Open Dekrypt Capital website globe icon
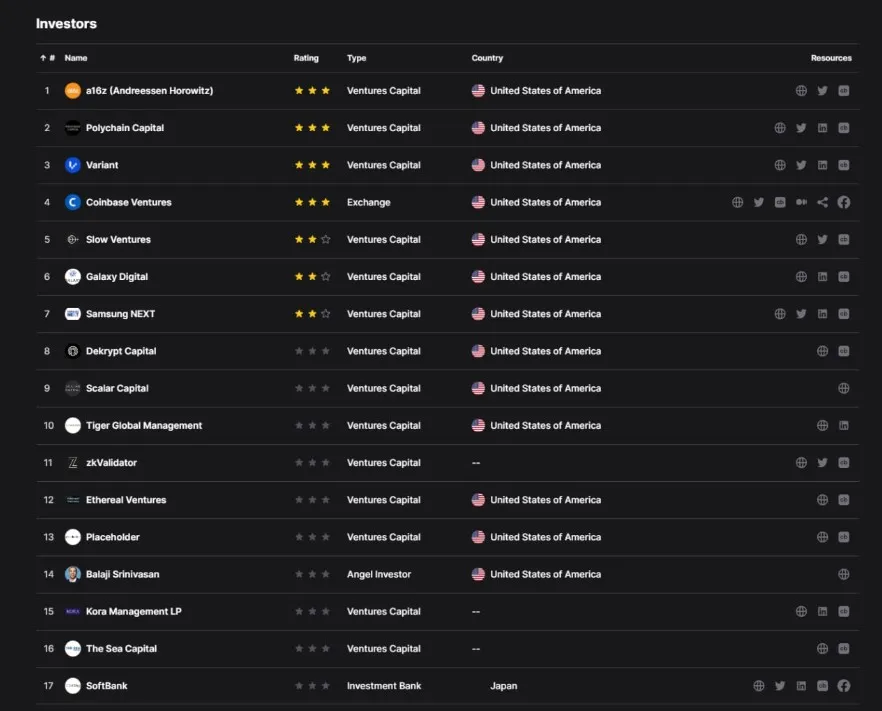882x711 pixels. 822,351
